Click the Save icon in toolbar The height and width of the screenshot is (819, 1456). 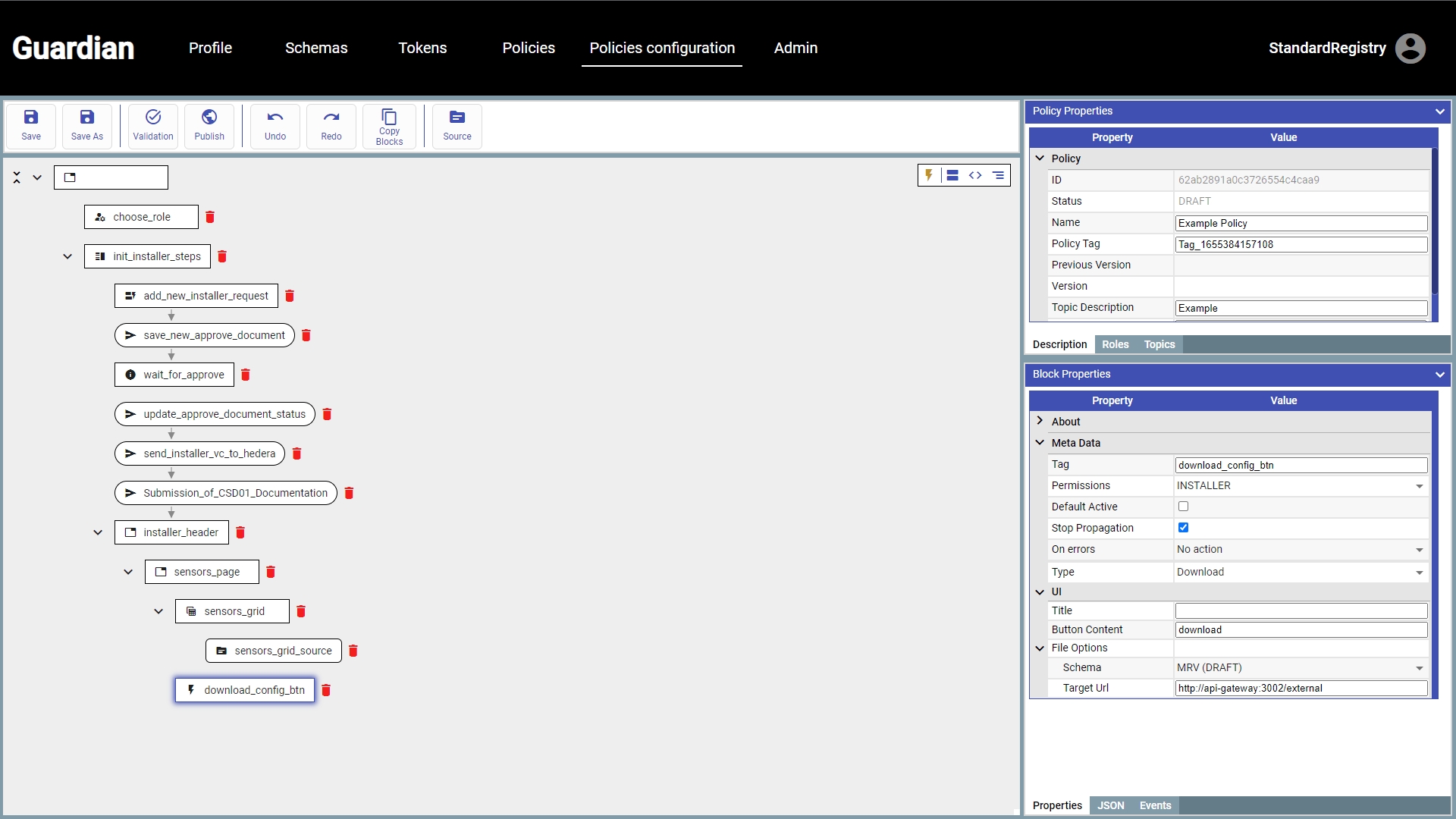pos(31,118)
